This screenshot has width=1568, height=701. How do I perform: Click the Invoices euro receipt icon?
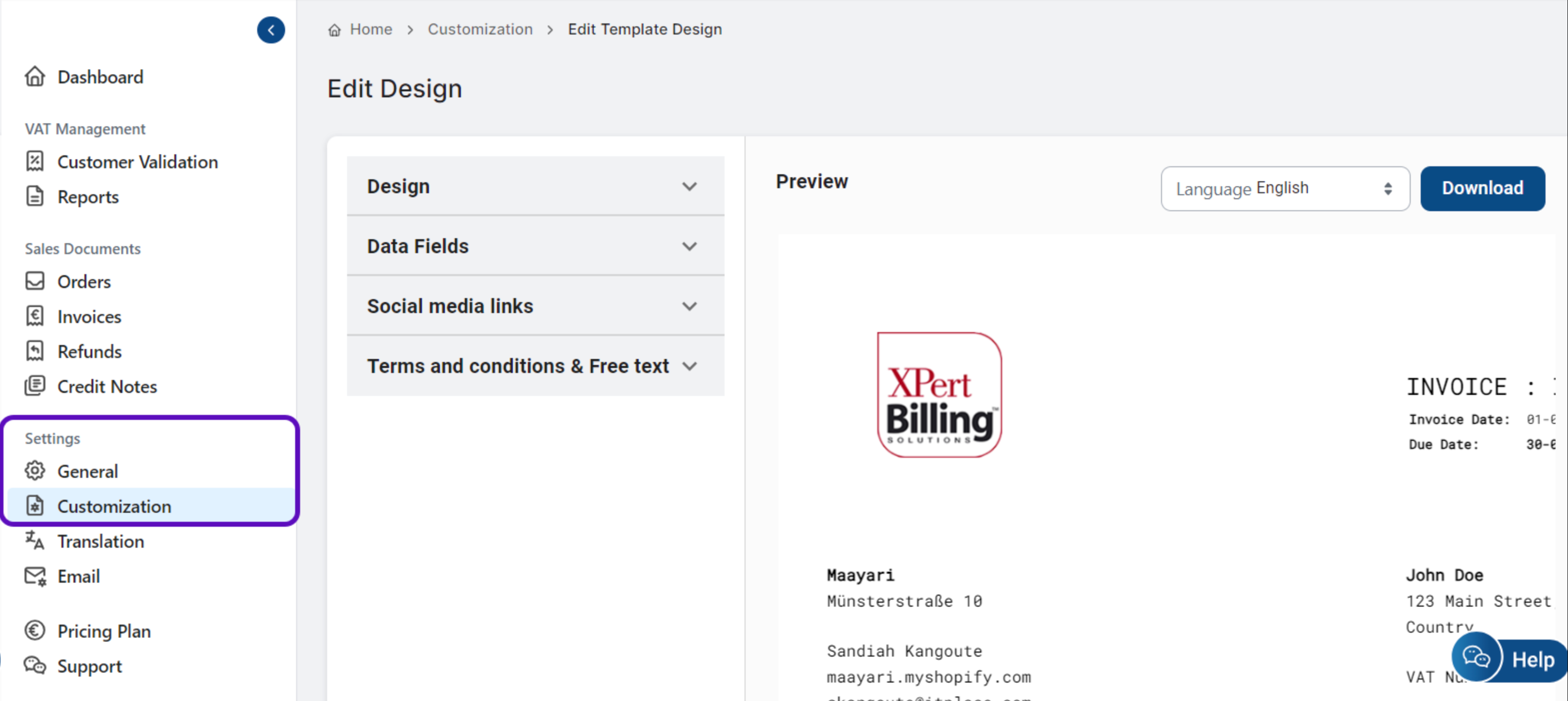pyautogui.click(x=34, y=316)
